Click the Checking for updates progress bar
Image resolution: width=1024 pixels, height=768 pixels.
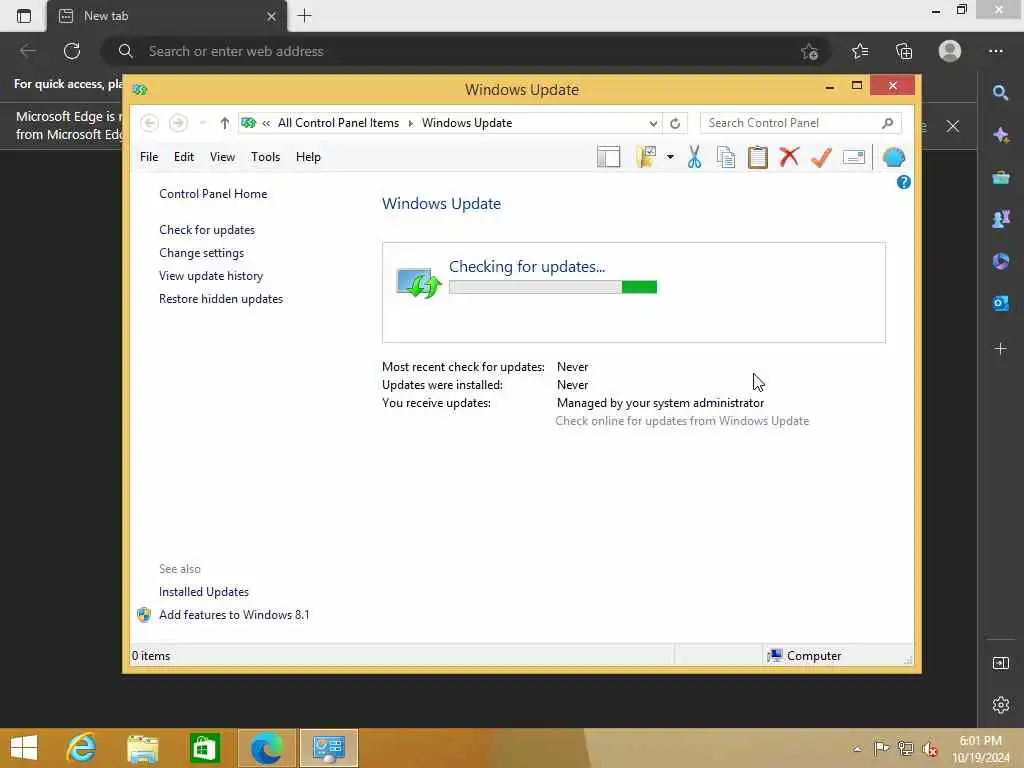[552, 287]
